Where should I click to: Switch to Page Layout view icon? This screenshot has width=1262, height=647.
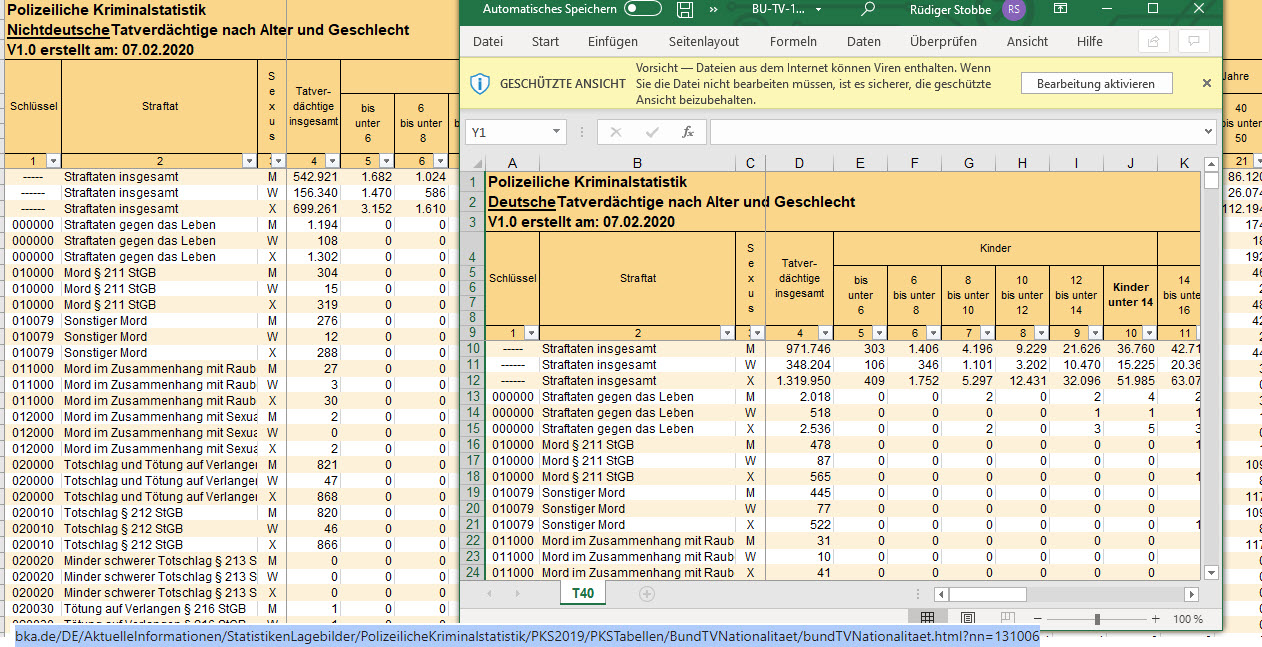967,619
